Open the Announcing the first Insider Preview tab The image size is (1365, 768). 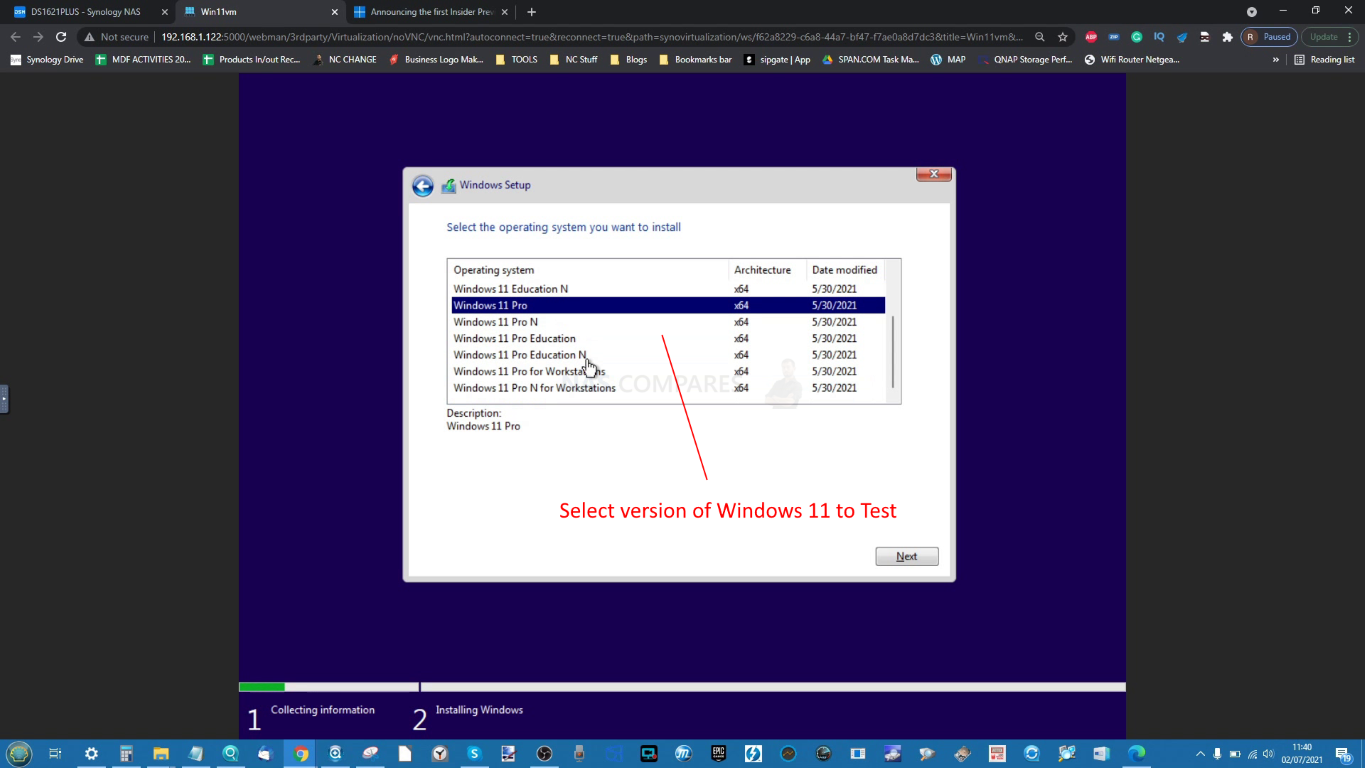pos(430,12)
